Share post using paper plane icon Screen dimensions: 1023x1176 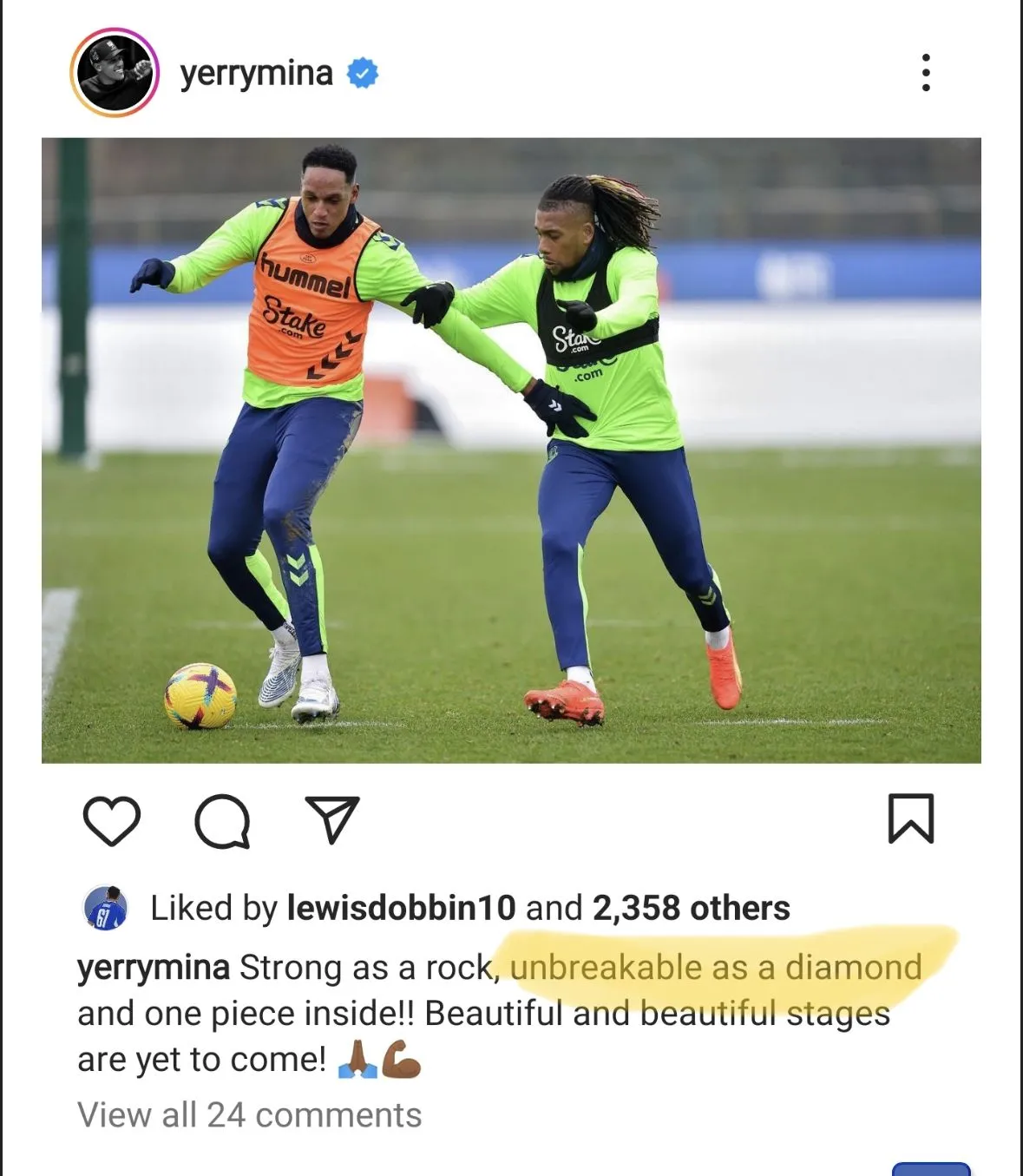332,819
